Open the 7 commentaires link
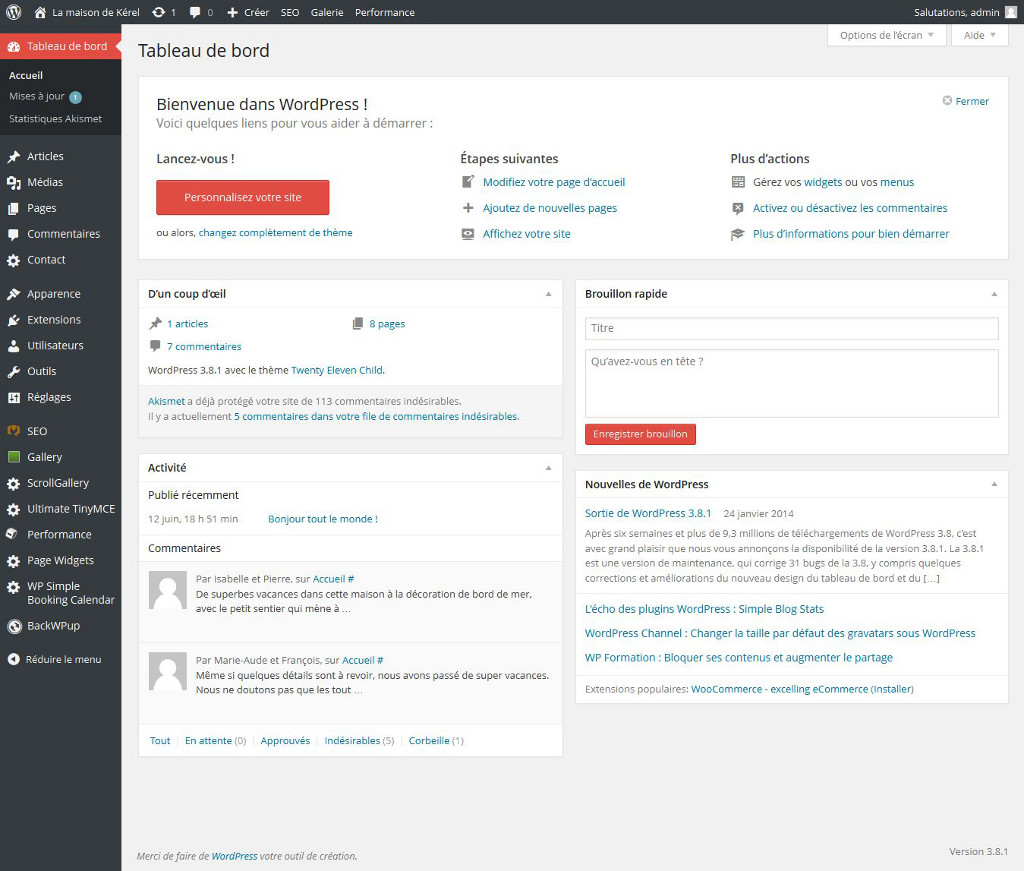The width and height of the screenshot is (1024, 871). tap(204, 347)
